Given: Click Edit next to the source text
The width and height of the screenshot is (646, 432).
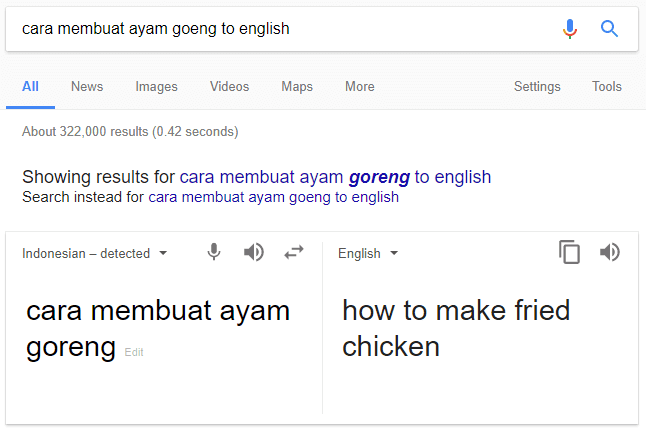Looking at the screenshot, I should click(134, 352).
